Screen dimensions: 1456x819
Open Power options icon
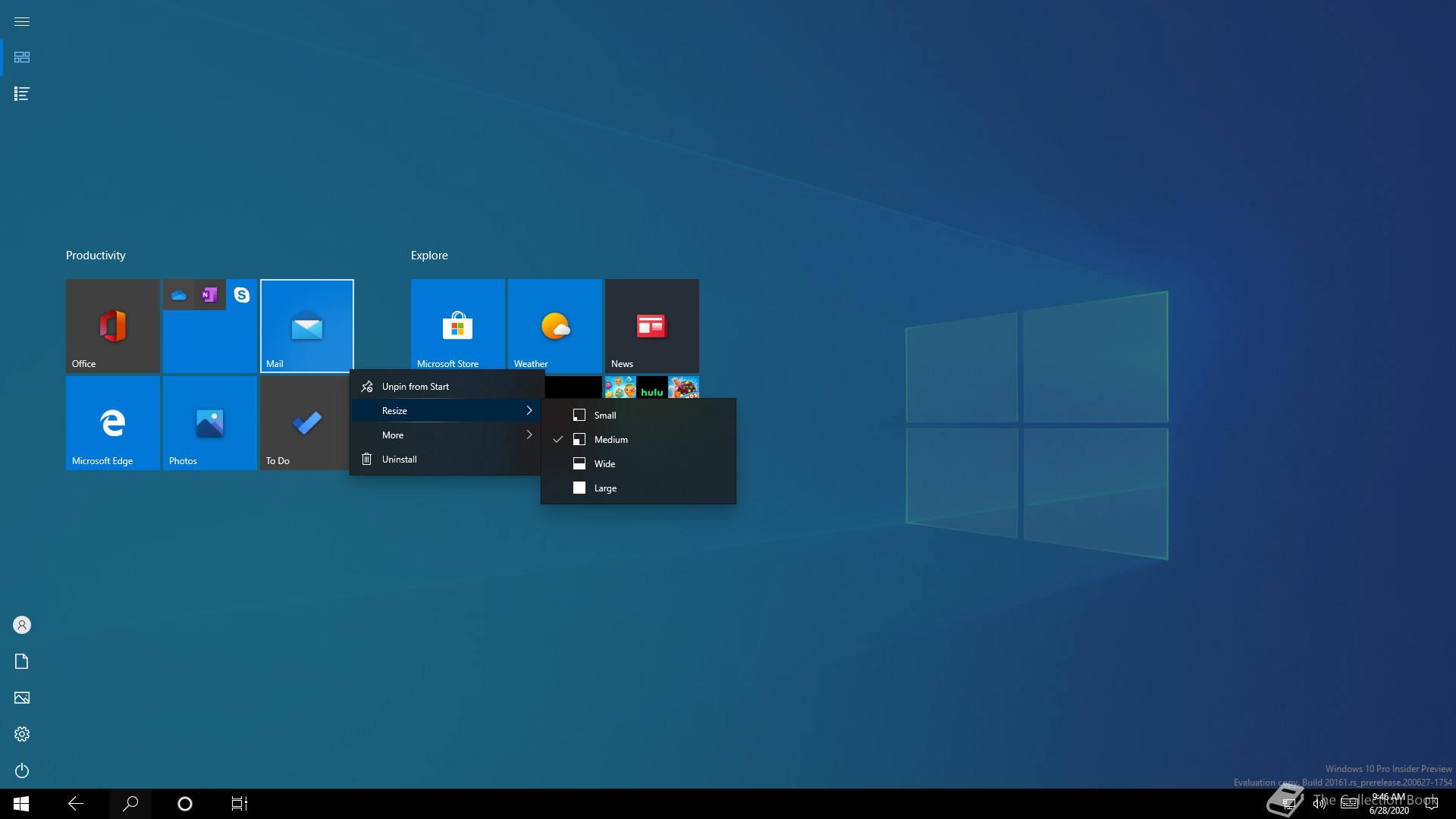22,770
